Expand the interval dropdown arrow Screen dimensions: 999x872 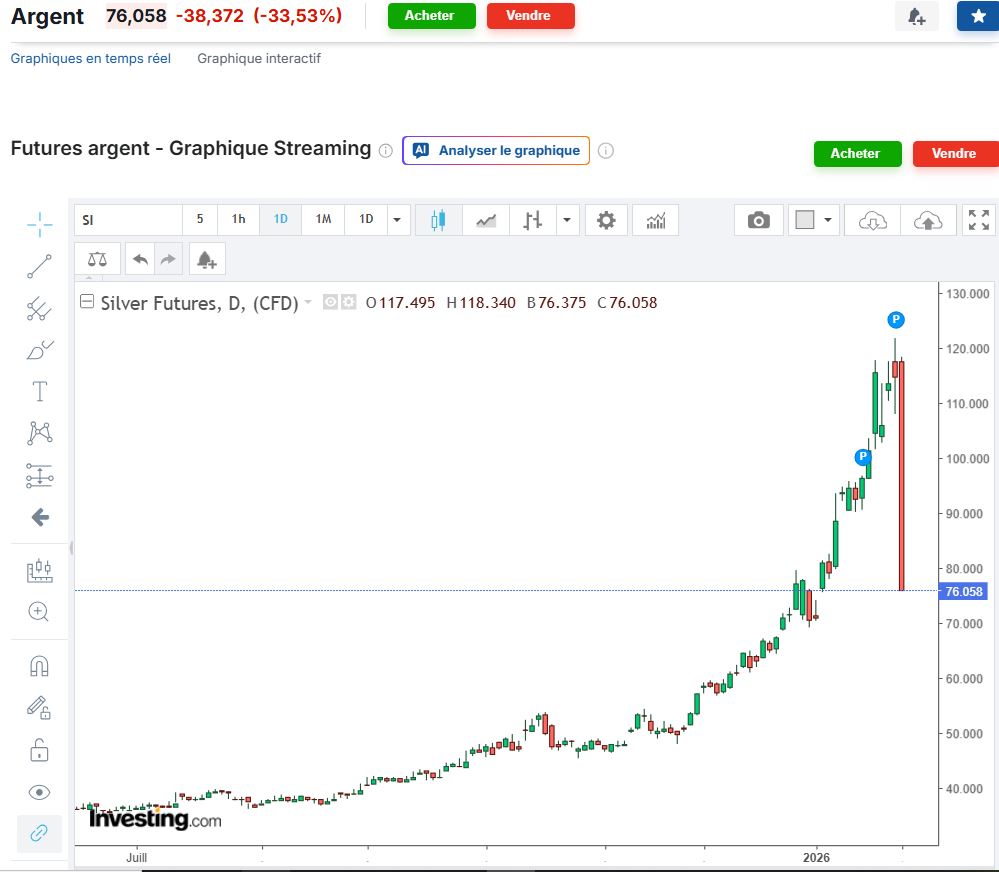point(397,220)
